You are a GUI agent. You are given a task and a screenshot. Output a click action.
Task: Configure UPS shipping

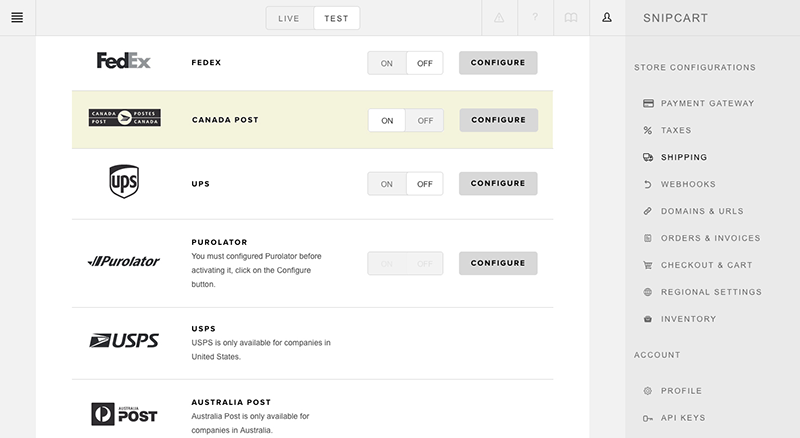498,183
